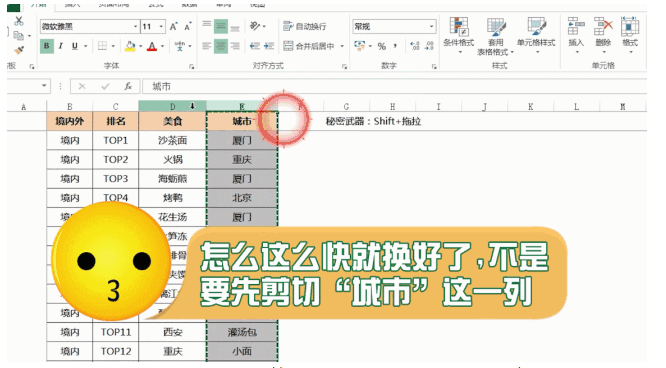This screenshot has height=368, width=666.
Task: Open the font name 微软雅黑 dropdown
Action: [135, 27]
